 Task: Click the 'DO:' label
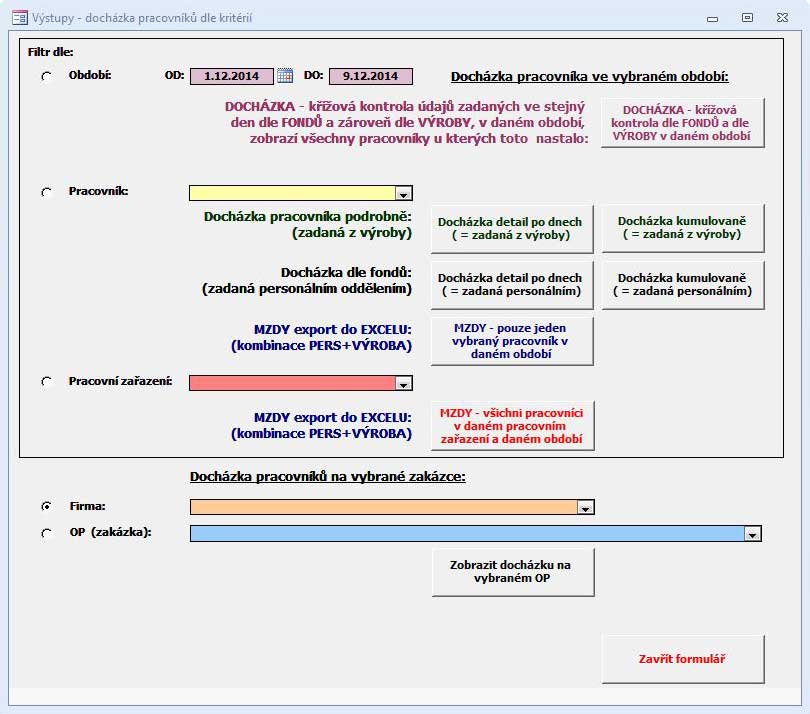point(314,75)
